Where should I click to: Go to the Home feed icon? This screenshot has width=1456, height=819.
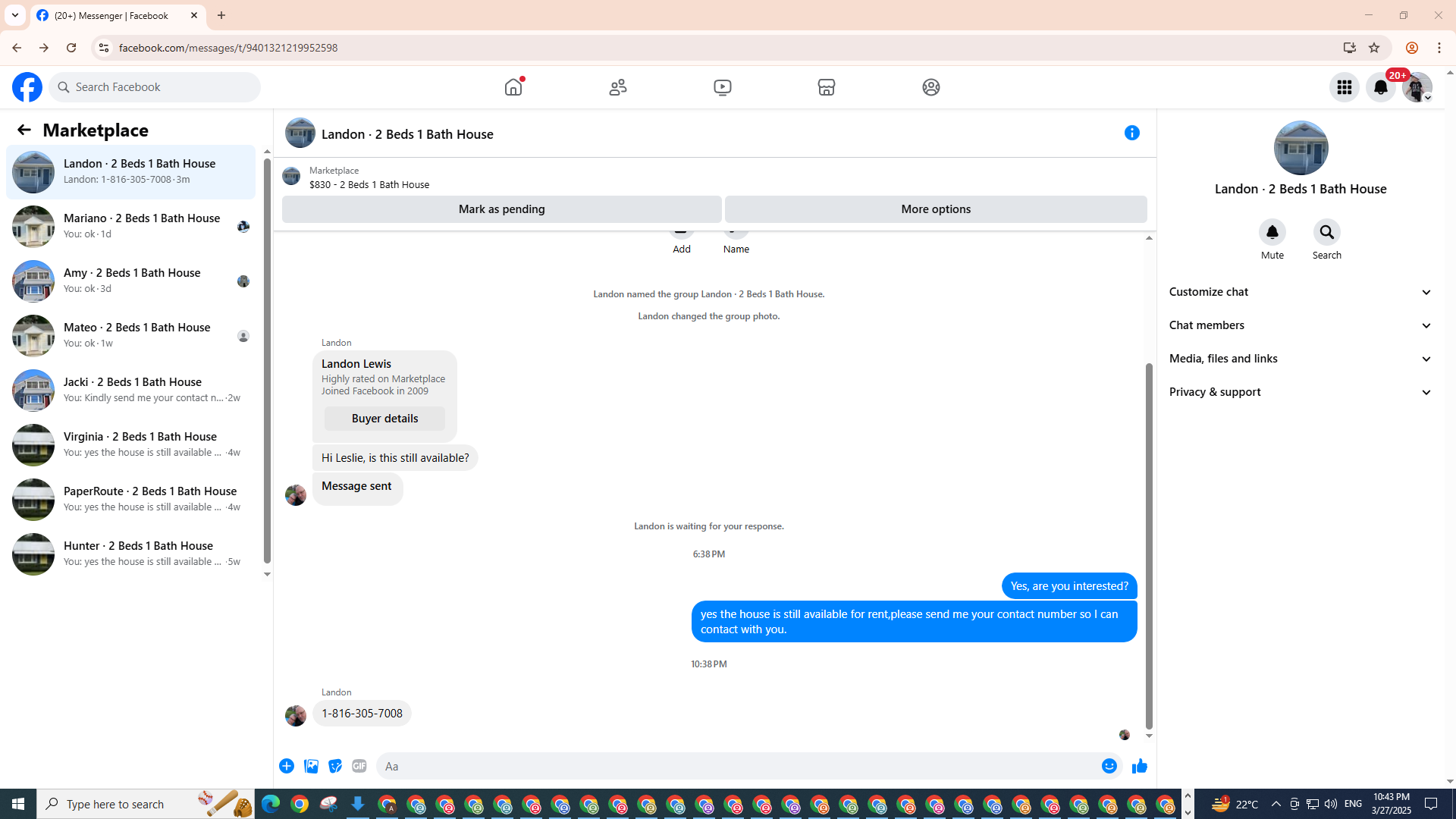513,87
